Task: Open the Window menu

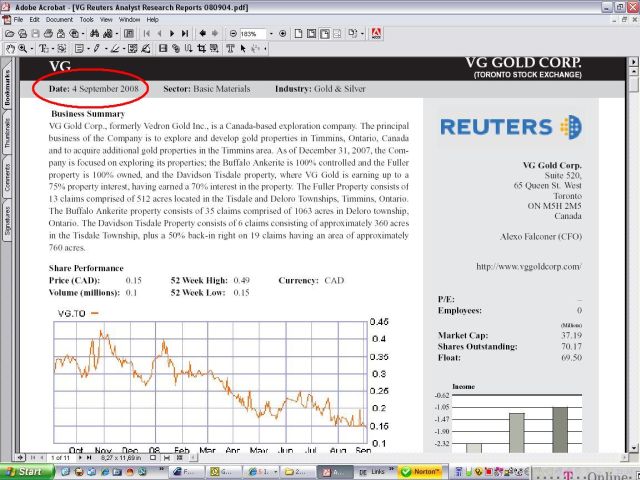Action: click(x=129, y=20)
